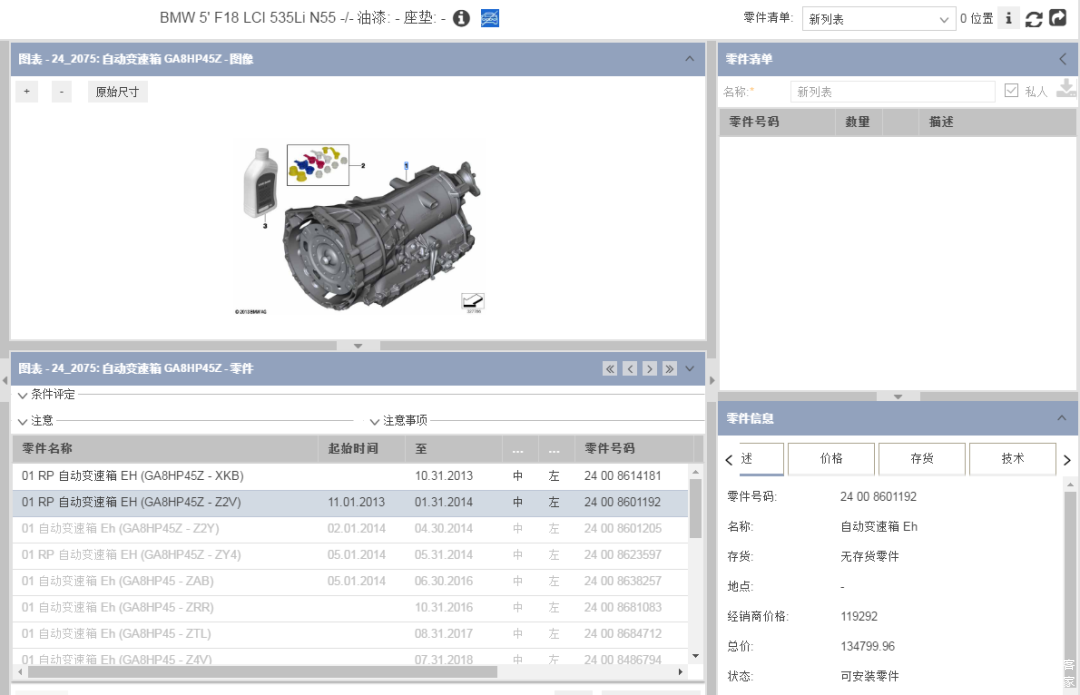Refresh the parts list with the sync icon
The width and height of the screenshot is (1080, 695).
1034,19
